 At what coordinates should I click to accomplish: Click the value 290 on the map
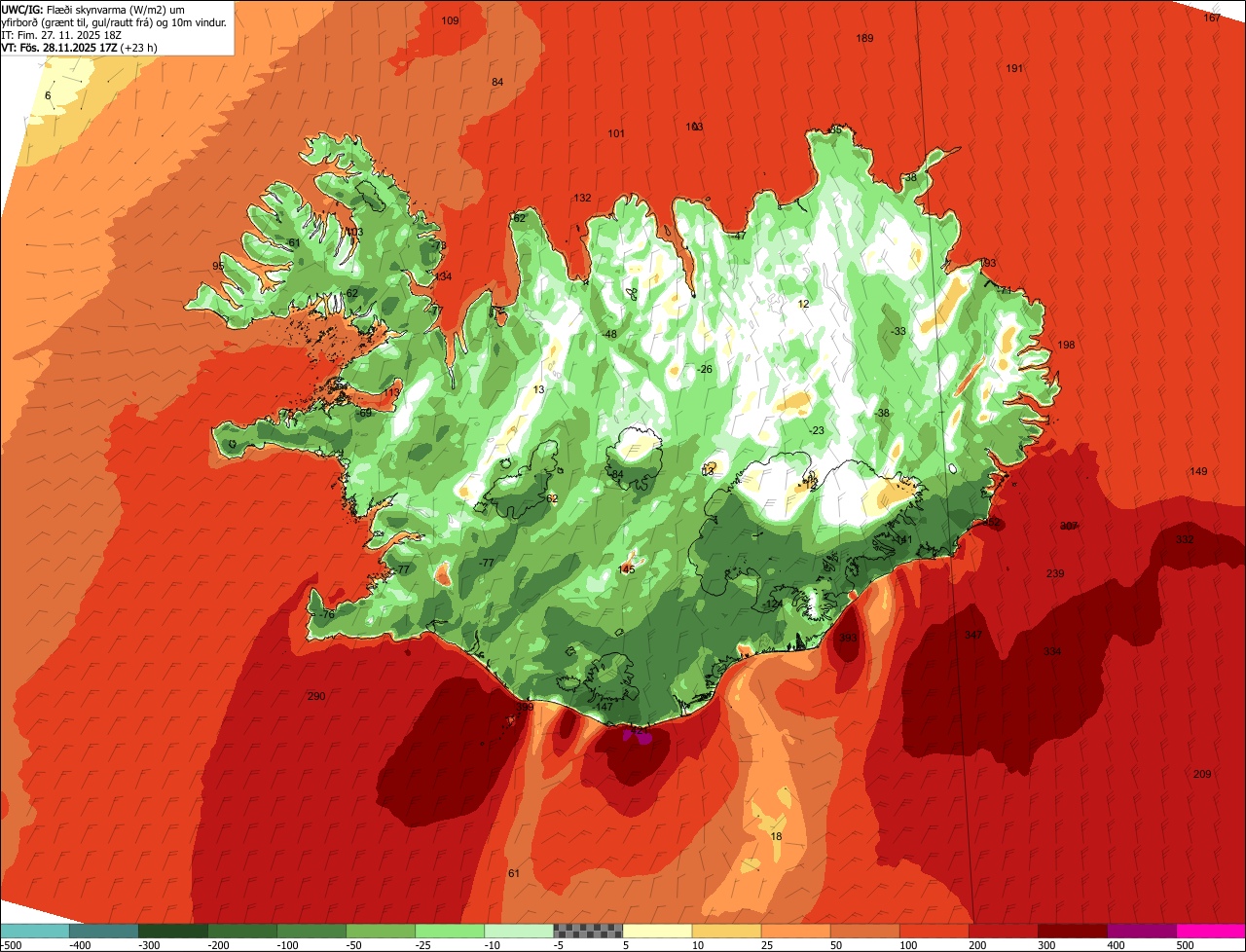(x=316, y=696)
